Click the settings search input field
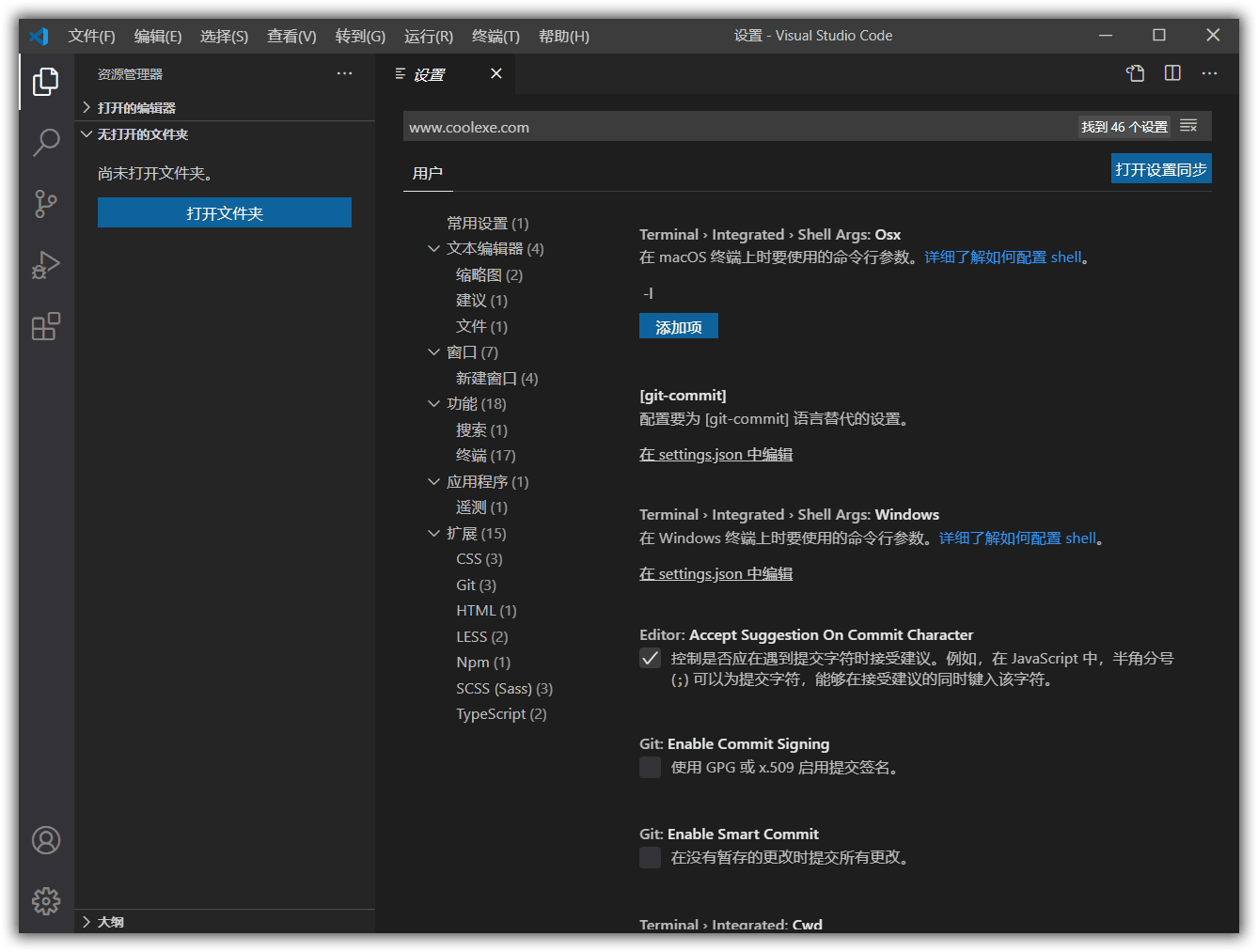This screenshot has height=952, width=1258. pos(733,127)
